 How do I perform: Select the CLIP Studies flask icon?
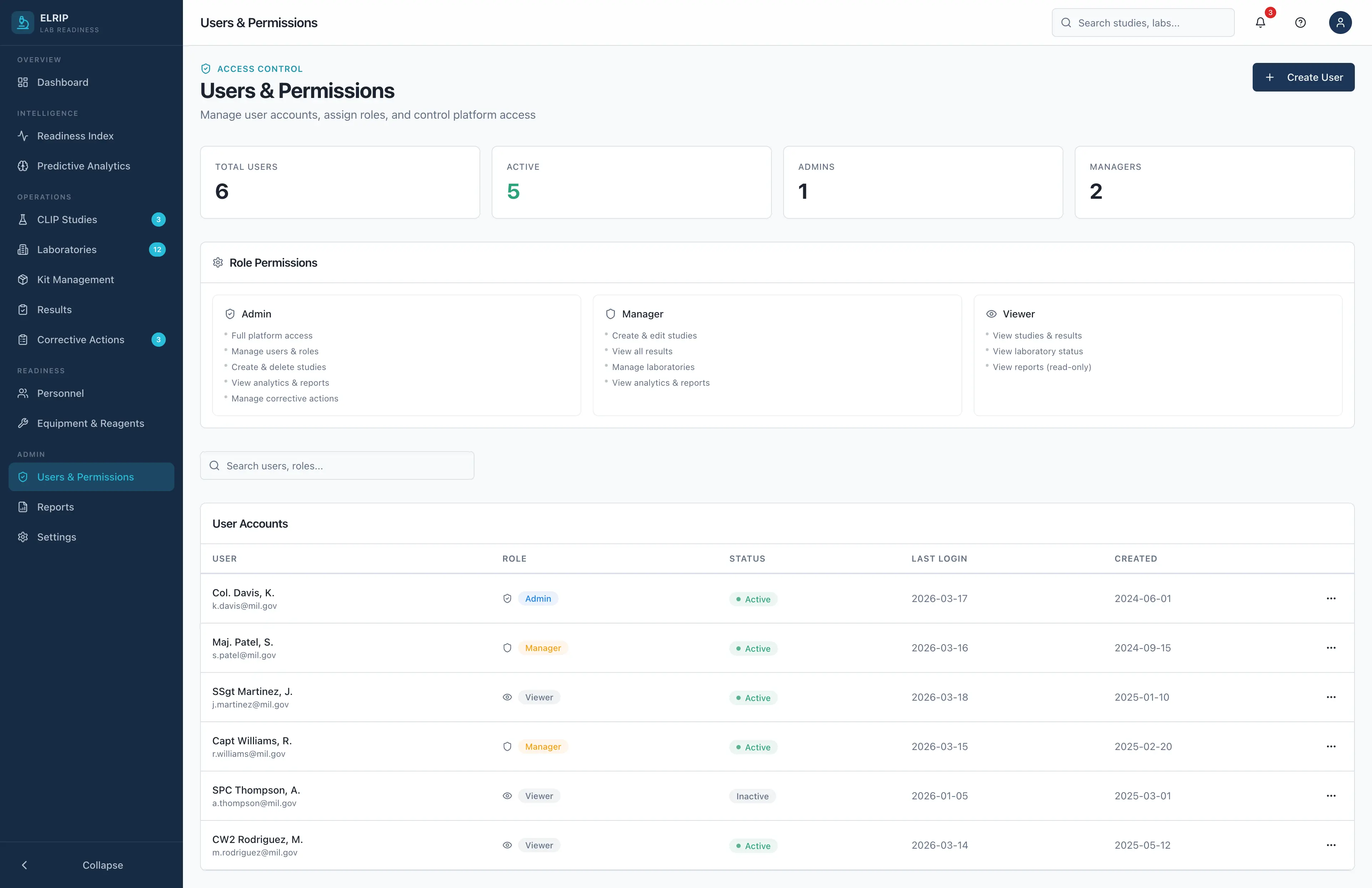[23, 220]
